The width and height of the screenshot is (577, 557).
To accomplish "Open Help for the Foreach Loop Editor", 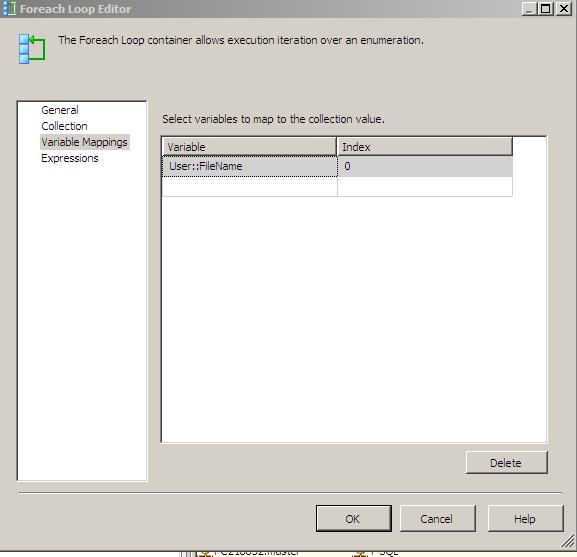I will coord(525,519).
